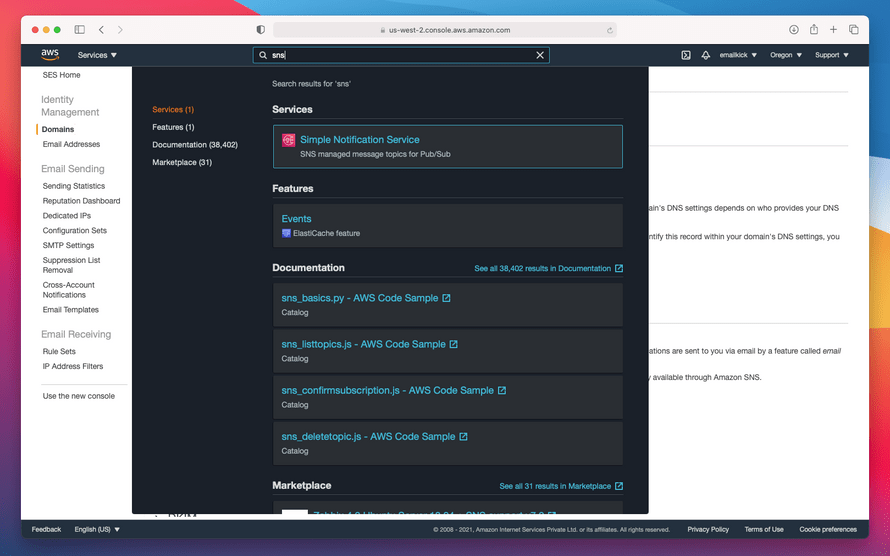Click external link icon beside sns_listtopics.js
890x556 pixels.
(x=454, y=344)
